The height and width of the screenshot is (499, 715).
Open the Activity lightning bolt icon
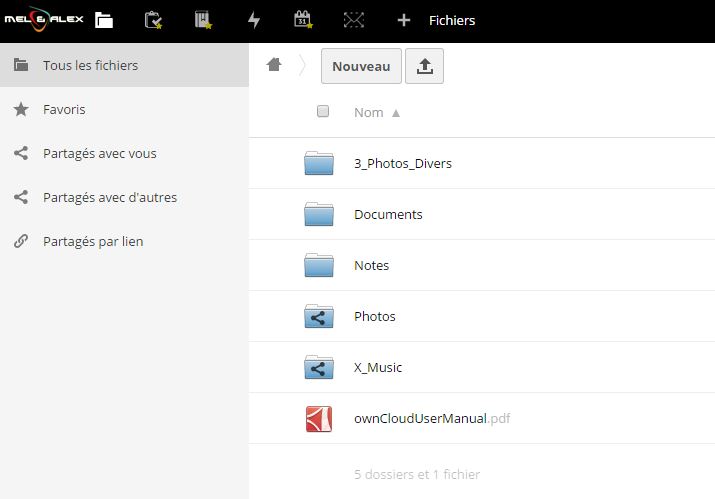[x=253, y=20]
